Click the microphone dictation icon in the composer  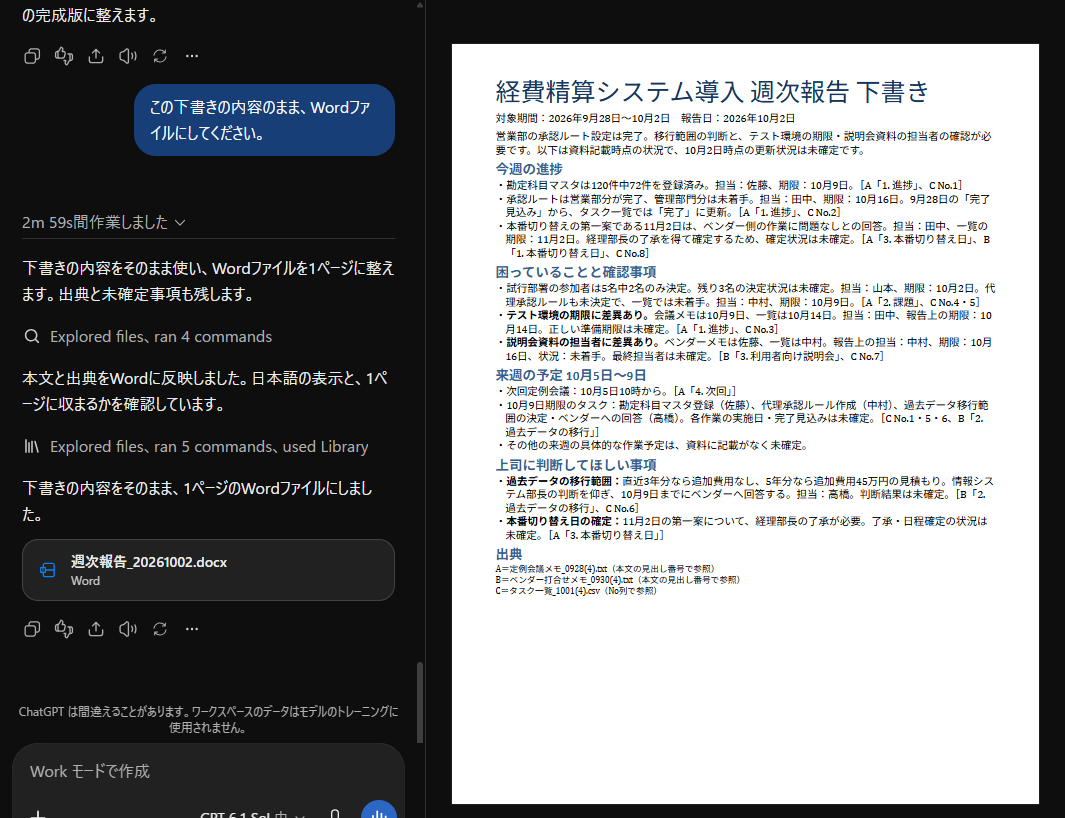point(334,813)
